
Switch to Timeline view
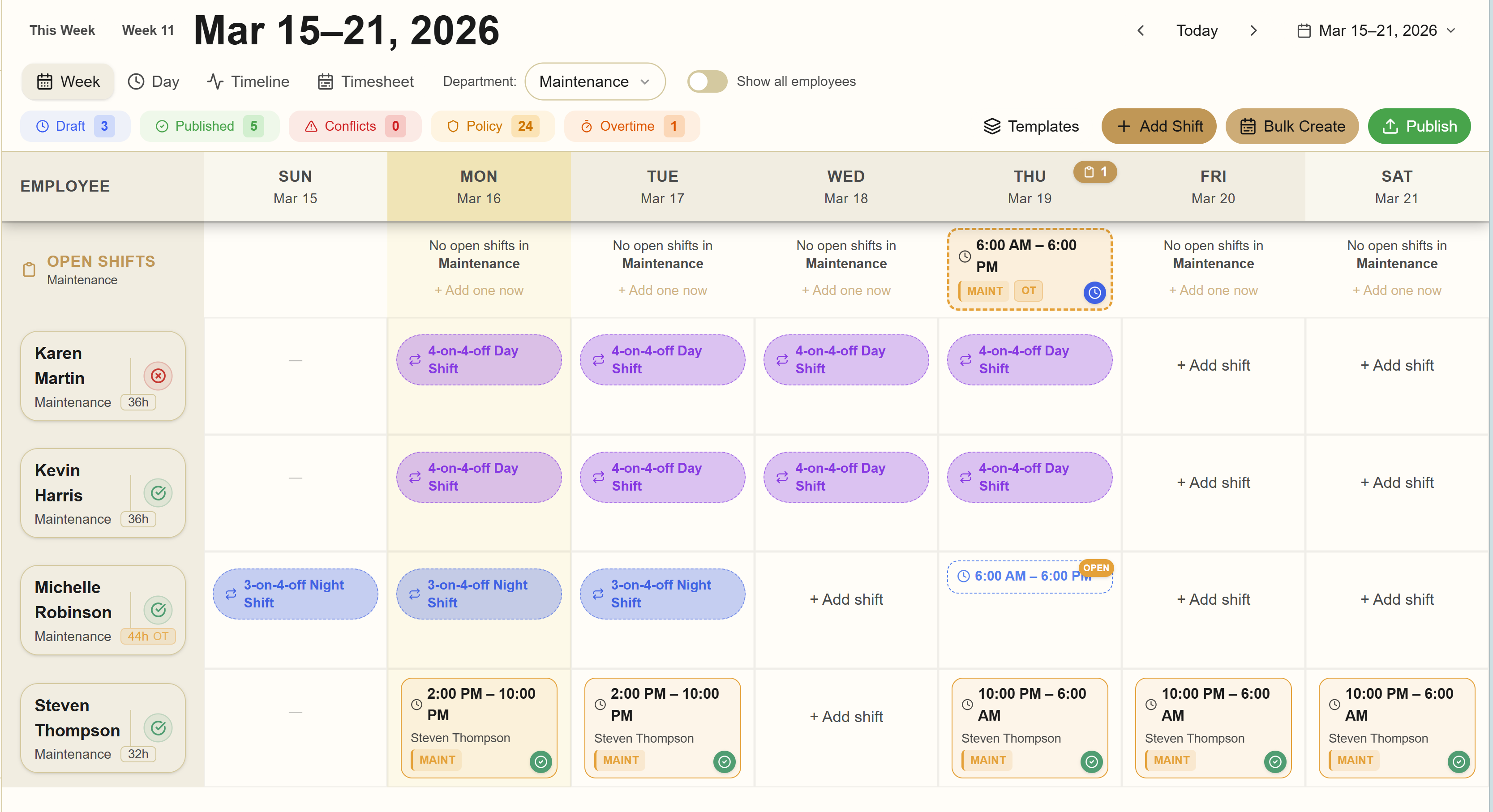(248, 81)
